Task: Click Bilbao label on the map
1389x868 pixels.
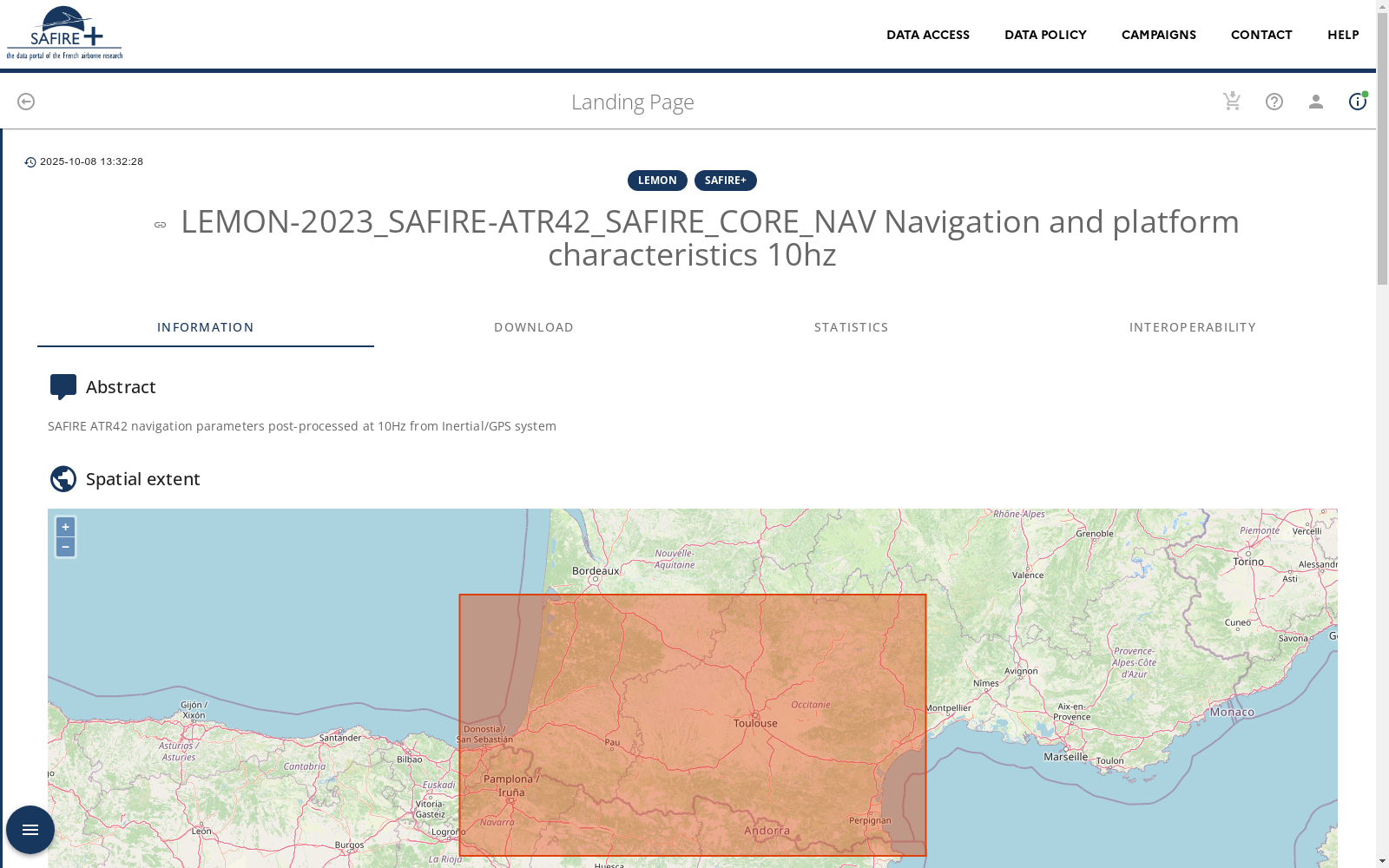Action: 410,759
